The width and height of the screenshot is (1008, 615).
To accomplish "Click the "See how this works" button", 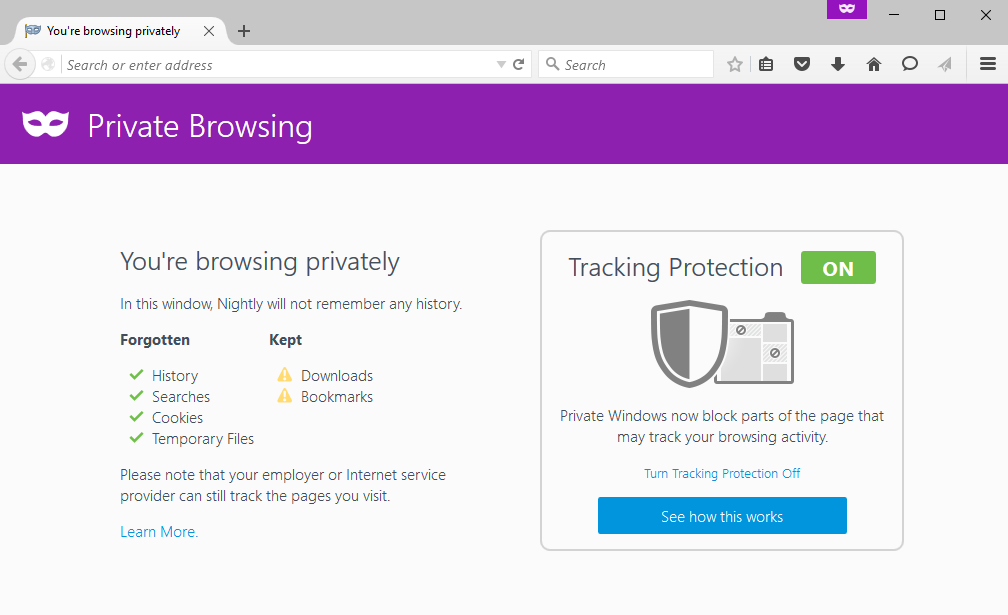I will [x=722, y=516].
